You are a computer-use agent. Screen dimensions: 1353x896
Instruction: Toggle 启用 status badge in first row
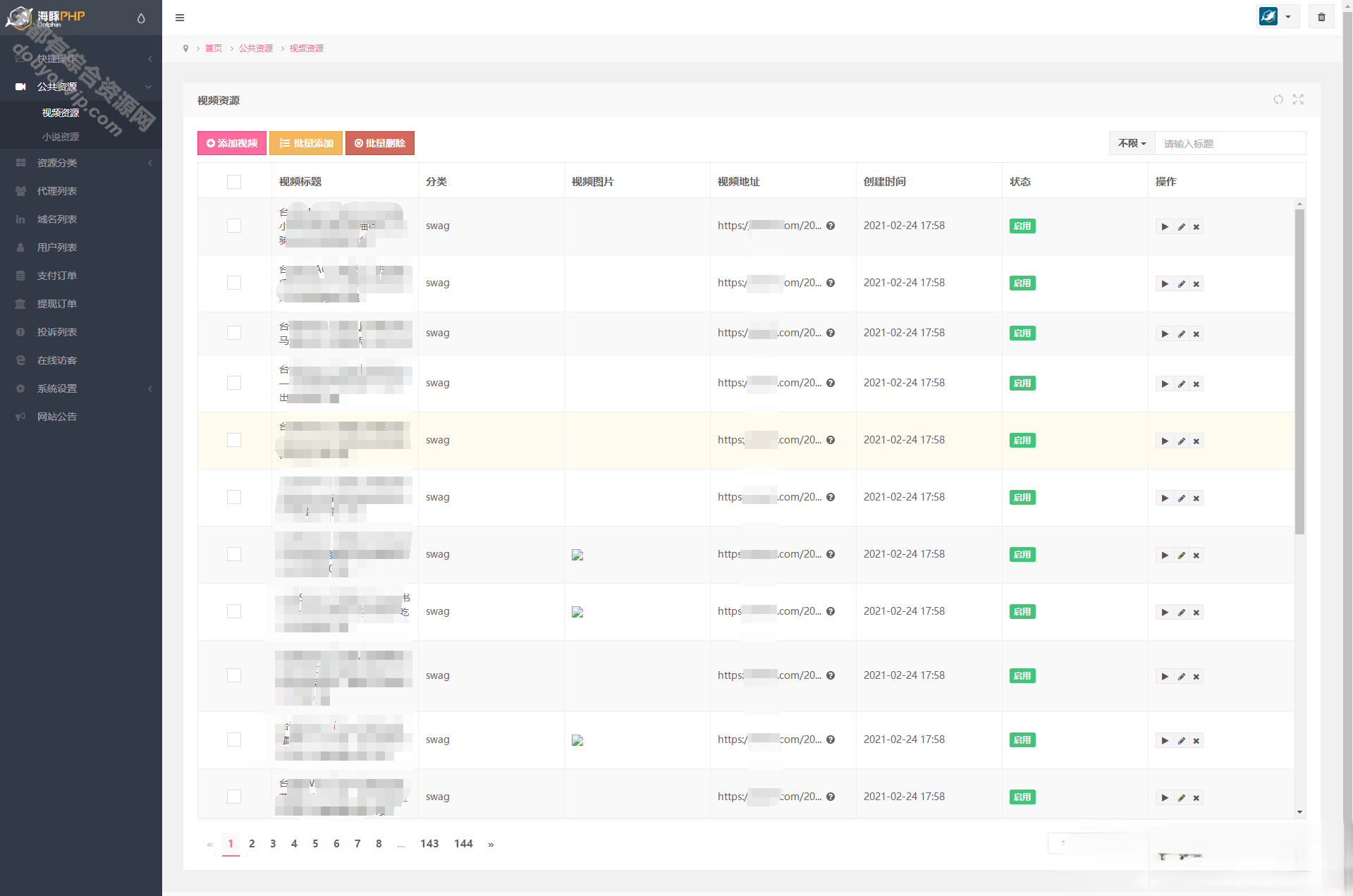[1022, 226]
